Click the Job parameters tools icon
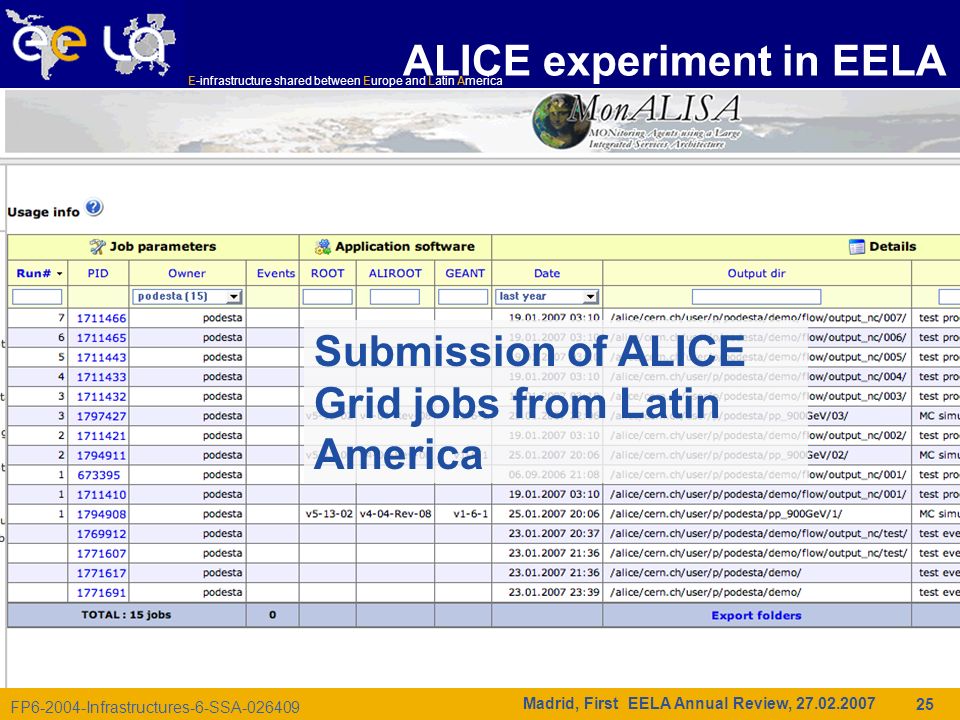960x720 pixels. pyautogui.click(x=97, y=247)
